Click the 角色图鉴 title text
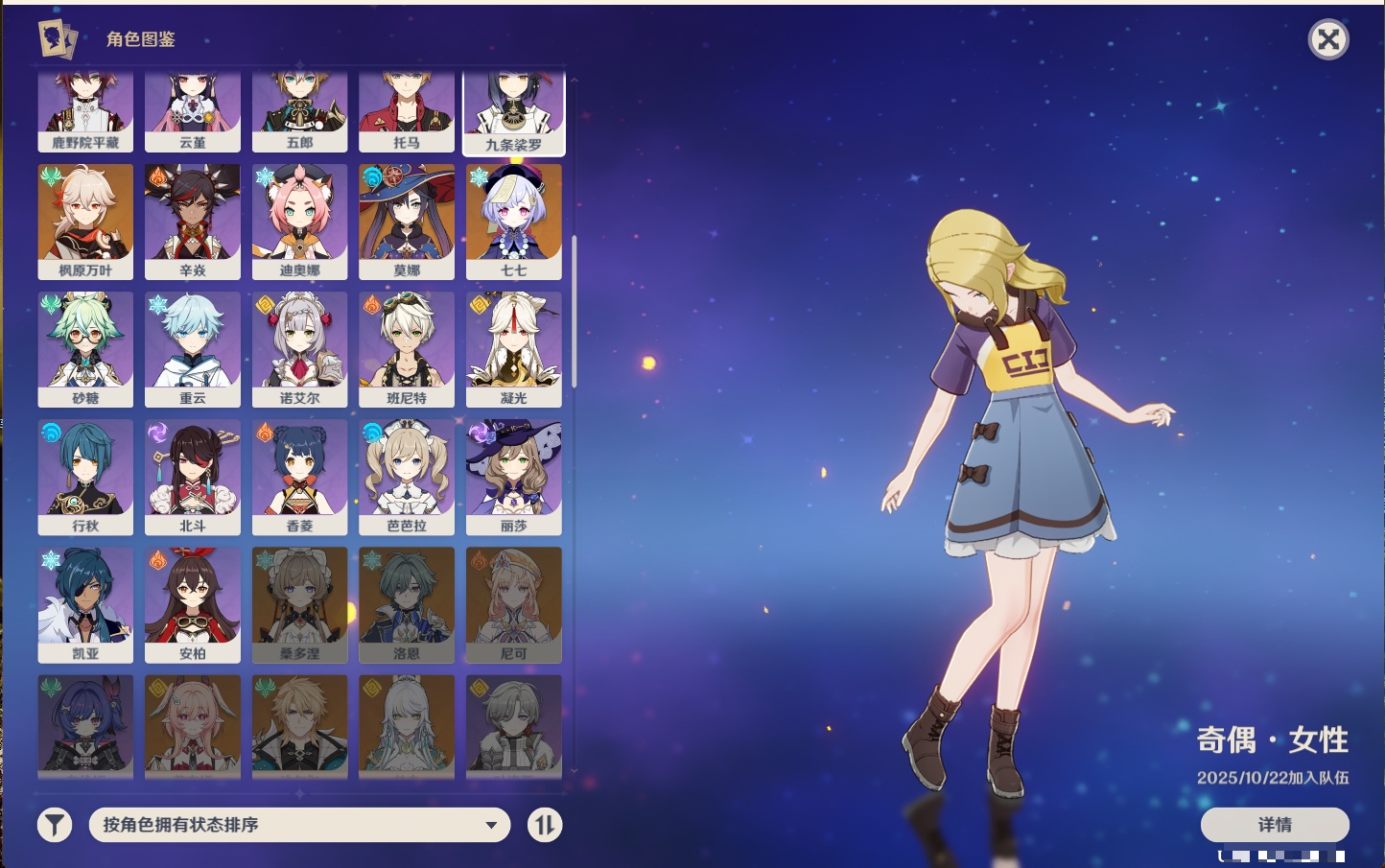1385x868 pixels. pyautogui.click(x=141, y=39)
